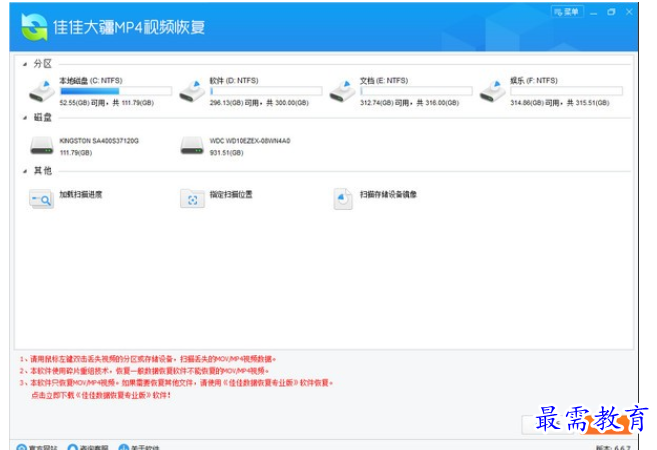The width and height of the screenshot is (657, 450).
Task: Restore down the window
Action: coord(611,12)
